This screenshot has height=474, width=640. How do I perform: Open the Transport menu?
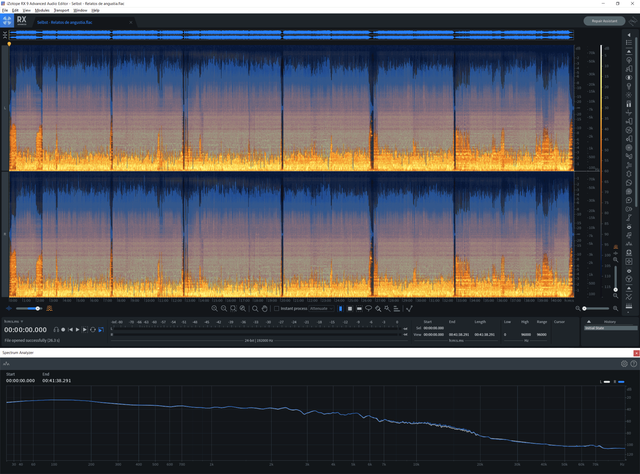pos(62,10)
